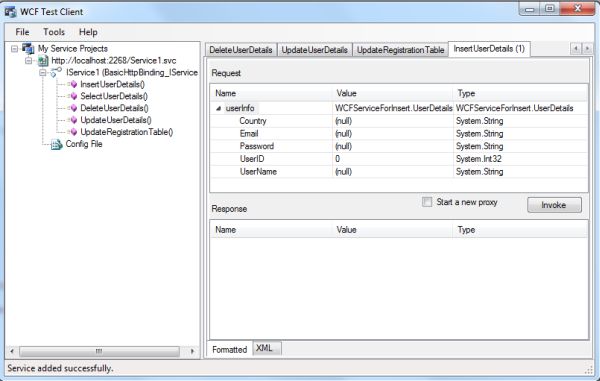Switch to the XML view tab
Screen dimensions: 600x381
(x=267, y=348)
